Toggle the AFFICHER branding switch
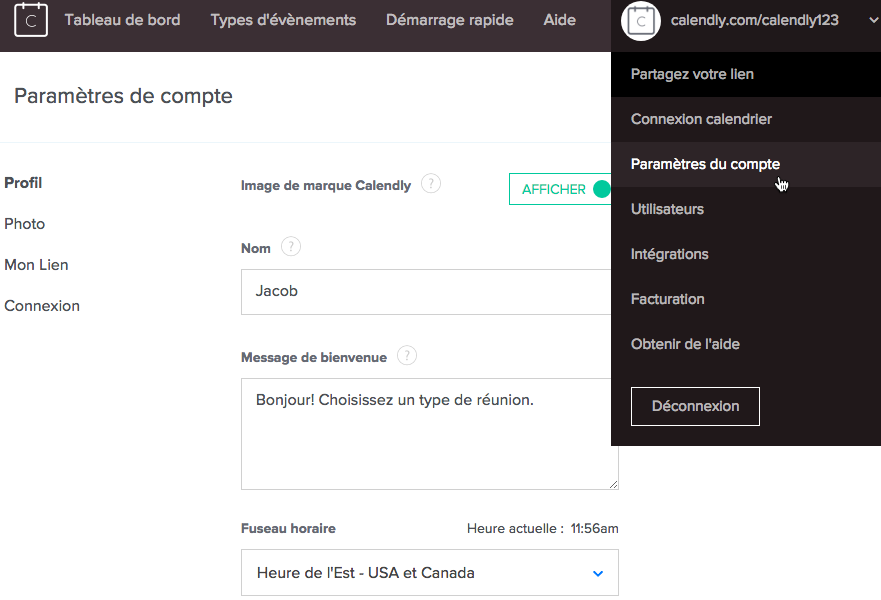The image size is (881, 600). [560, 189]
